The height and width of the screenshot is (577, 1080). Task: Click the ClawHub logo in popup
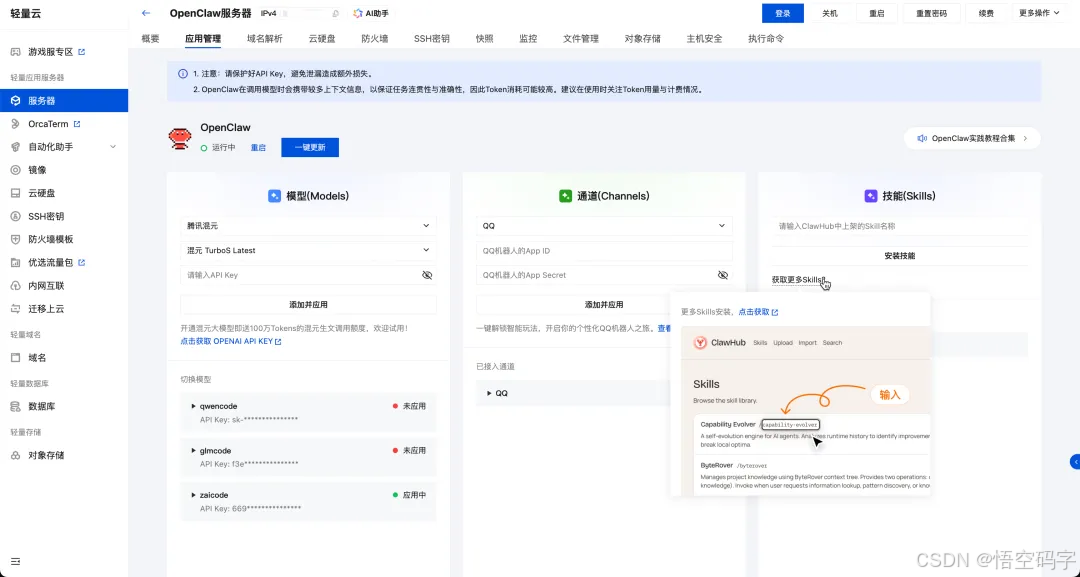tap(700, 343)
